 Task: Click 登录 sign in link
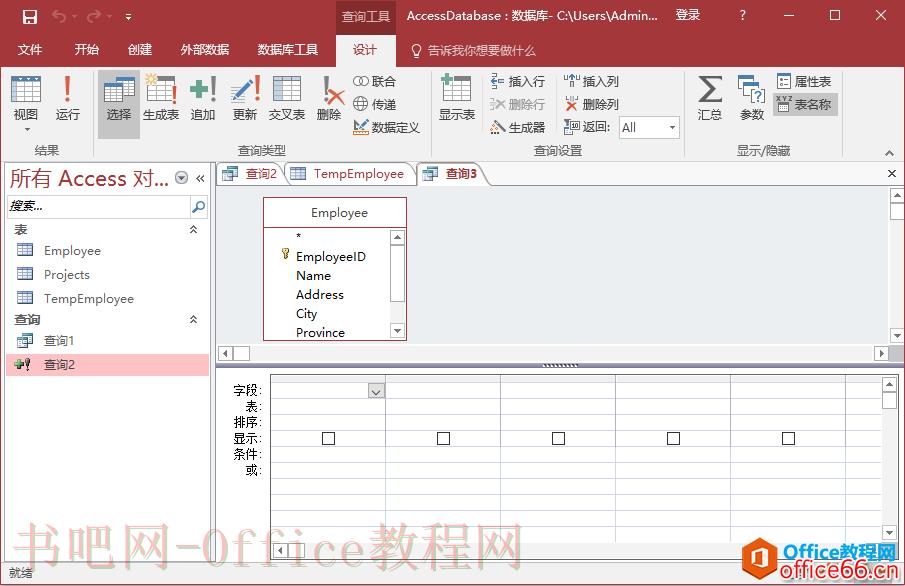[687, 16]
